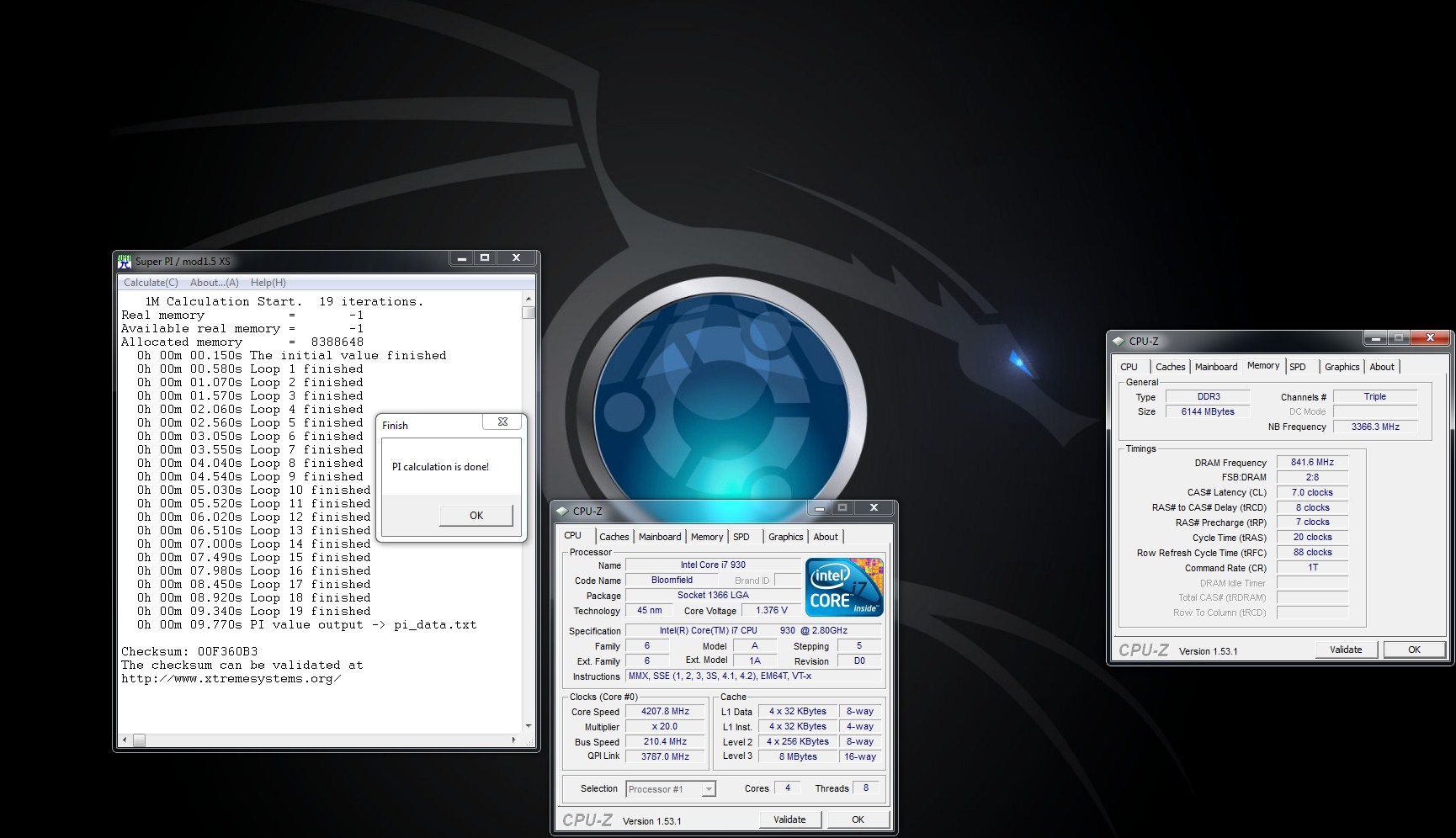Click Super PI horizontal scrollbar right arrow

(514, 740)
